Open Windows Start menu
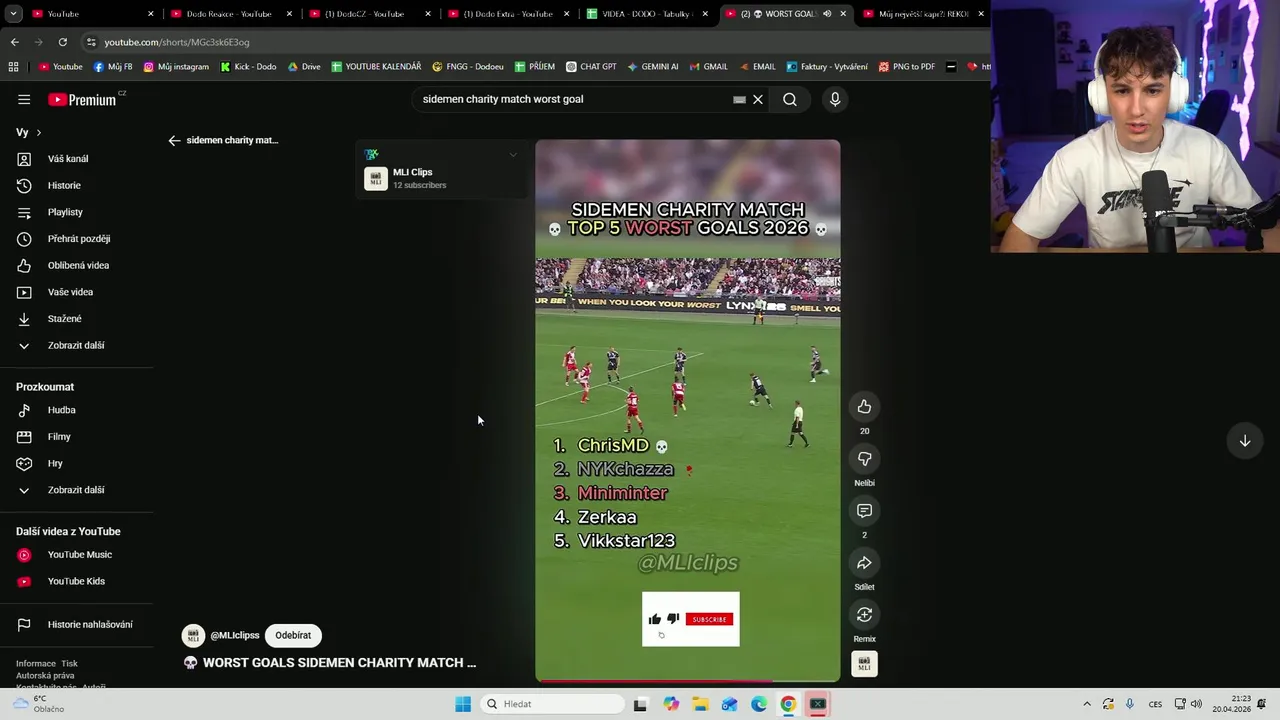 coord(463,704)
